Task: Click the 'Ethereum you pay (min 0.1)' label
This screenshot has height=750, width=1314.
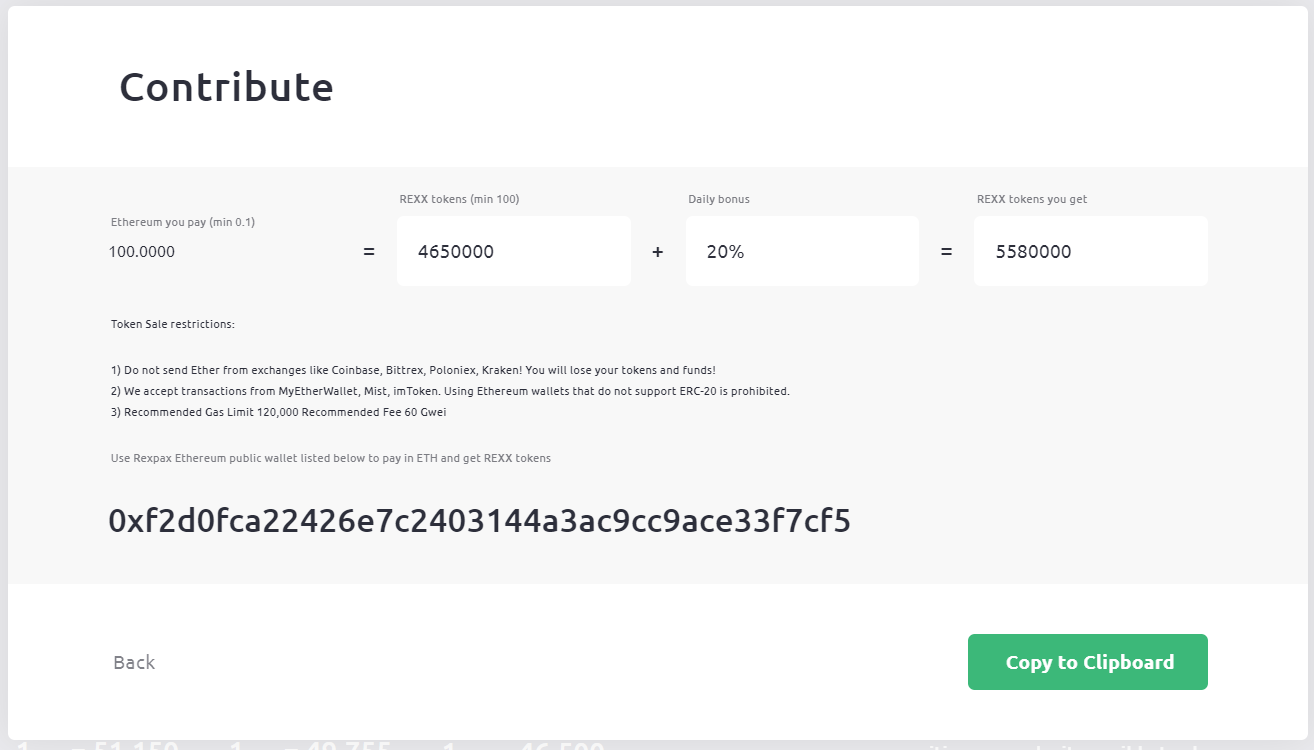Action: click(x=183, y=222)
